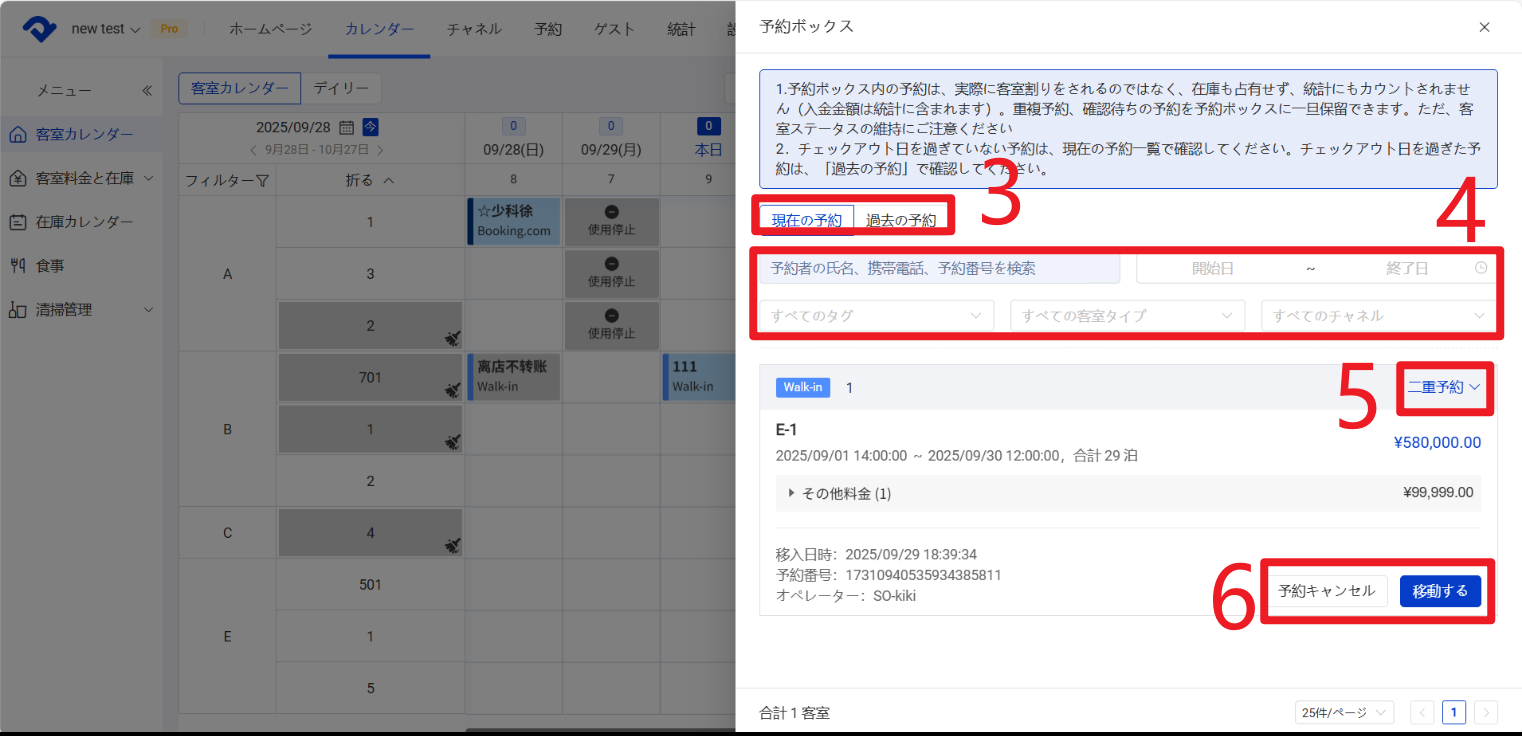Click the 今 today icon button
The height and width of the screenshot is (736, 1522).
(x=371, y=127)
